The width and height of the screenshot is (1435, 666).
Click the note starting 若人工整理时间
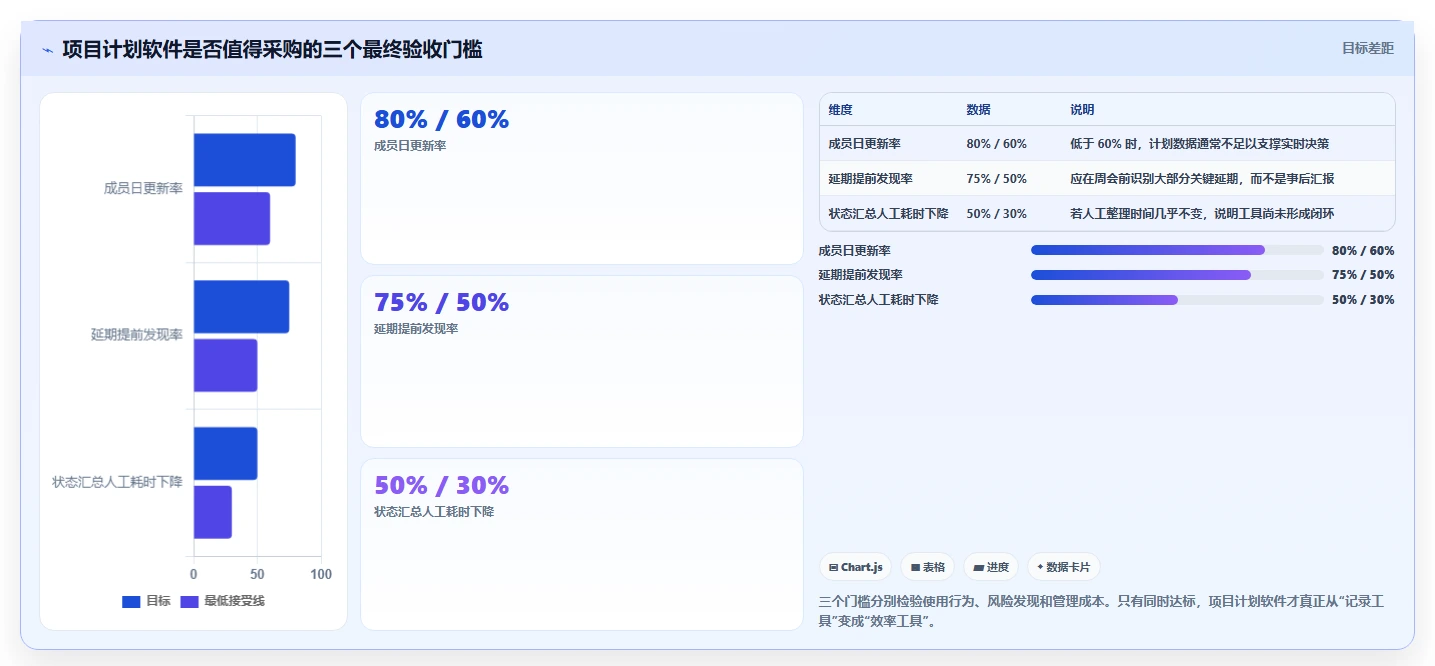pos(1202,214)
